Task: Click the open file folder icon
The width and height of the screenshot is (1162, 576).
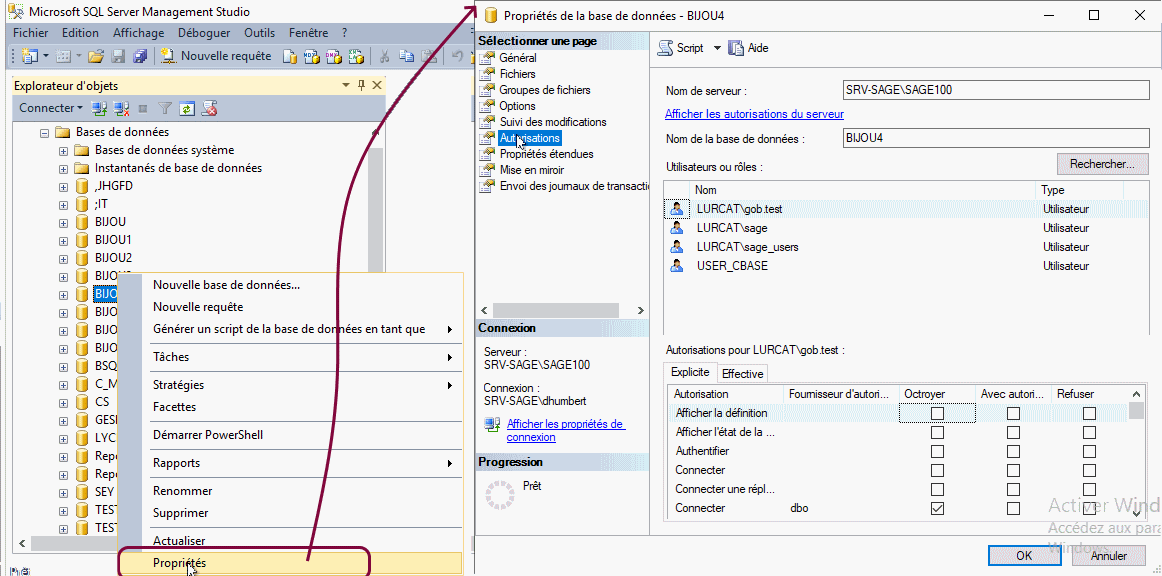Action: (96, 56)
